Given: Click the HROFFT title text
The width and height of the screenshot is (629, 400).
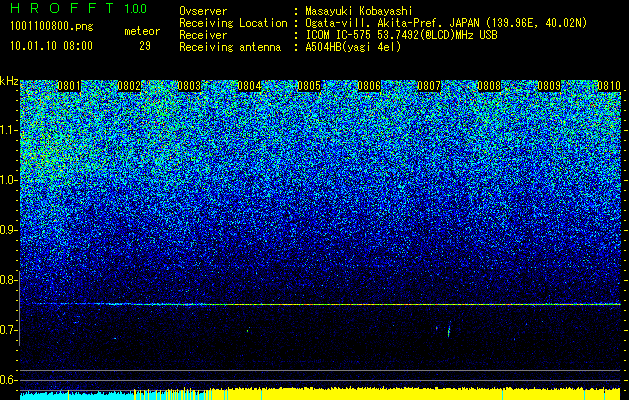Looking at the screenshot, I should (62, 8).
